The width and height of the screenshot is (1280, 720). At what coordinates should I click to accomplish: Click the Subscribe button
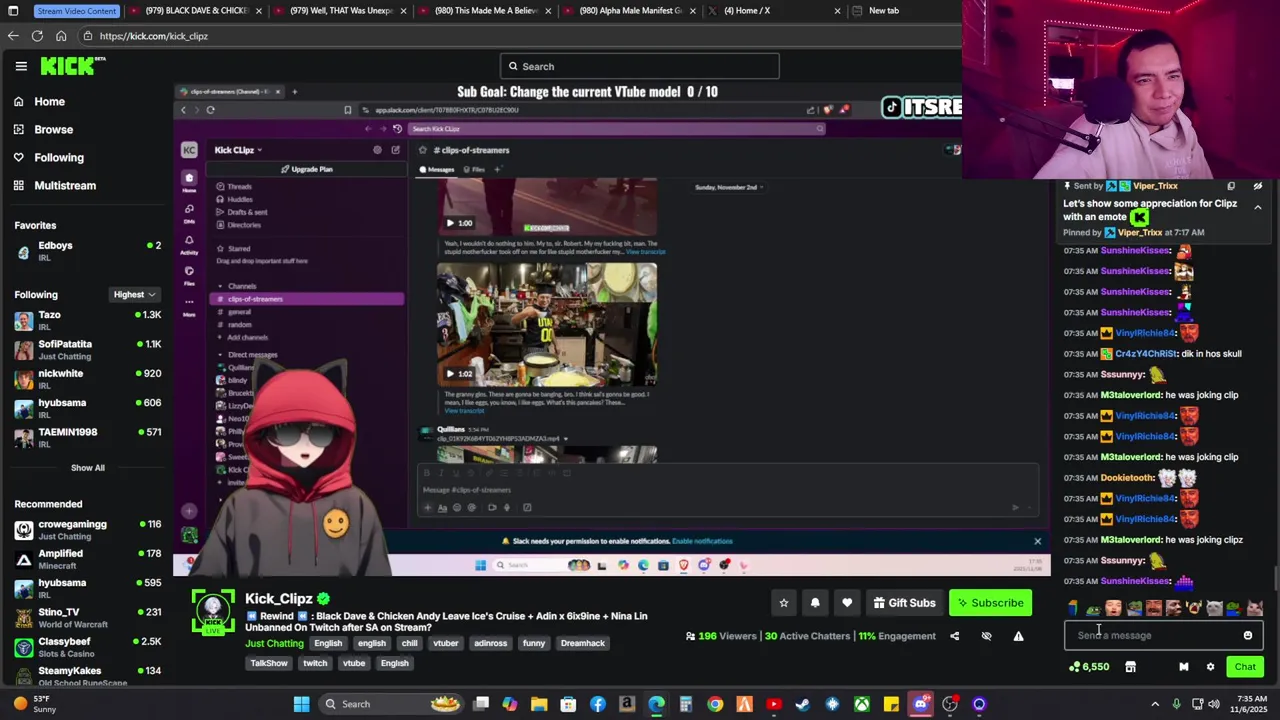click(990, 603)
